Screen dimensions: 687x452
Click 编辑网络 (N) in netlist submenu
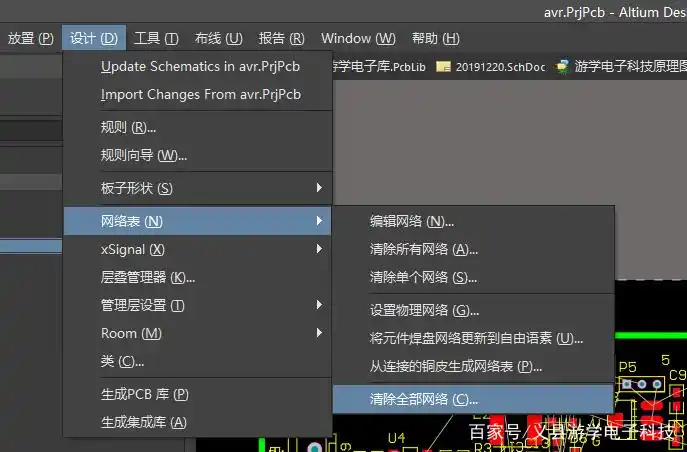pos(412,221)
